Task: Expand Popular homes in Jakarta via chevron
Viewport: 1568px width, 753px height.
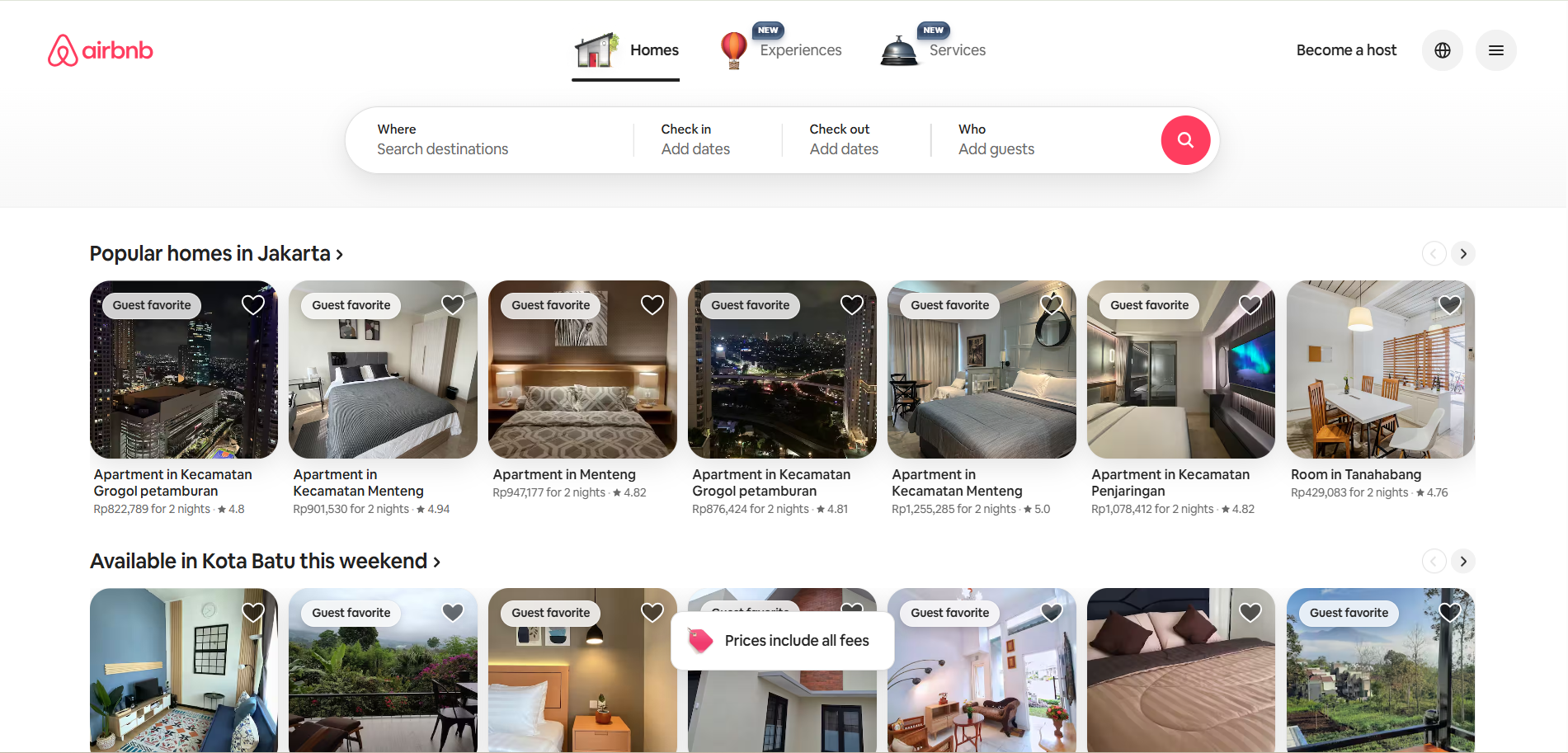Action: 339,254
